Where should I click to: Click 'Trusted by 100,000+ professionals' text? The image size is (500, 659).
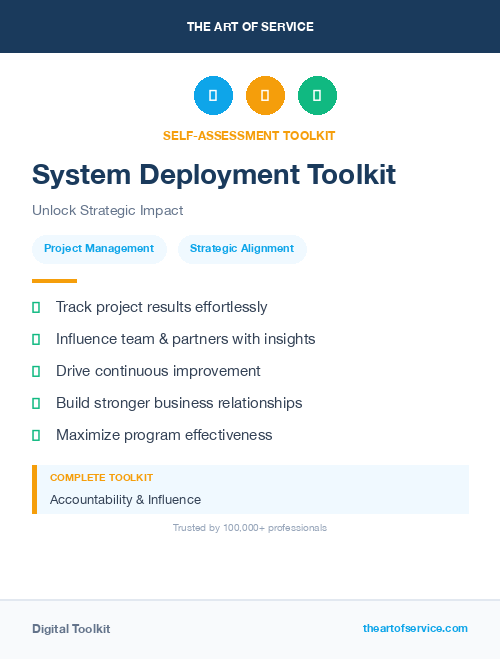pyautogui.click(x=250, y=528)
